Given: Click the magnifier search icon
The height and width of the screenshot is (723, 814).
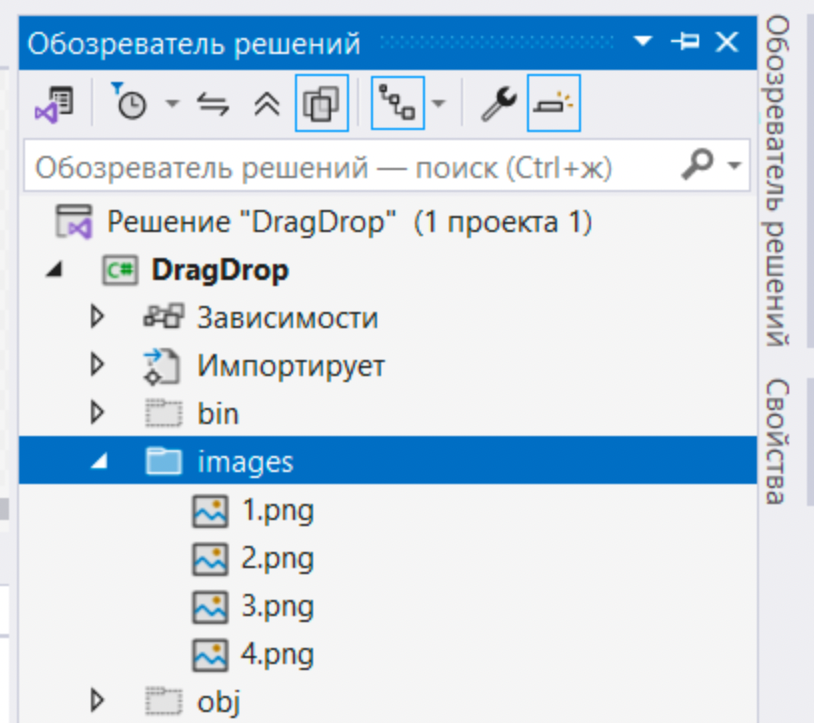Looking at the screenshot, I should click(x=705, y=165).
